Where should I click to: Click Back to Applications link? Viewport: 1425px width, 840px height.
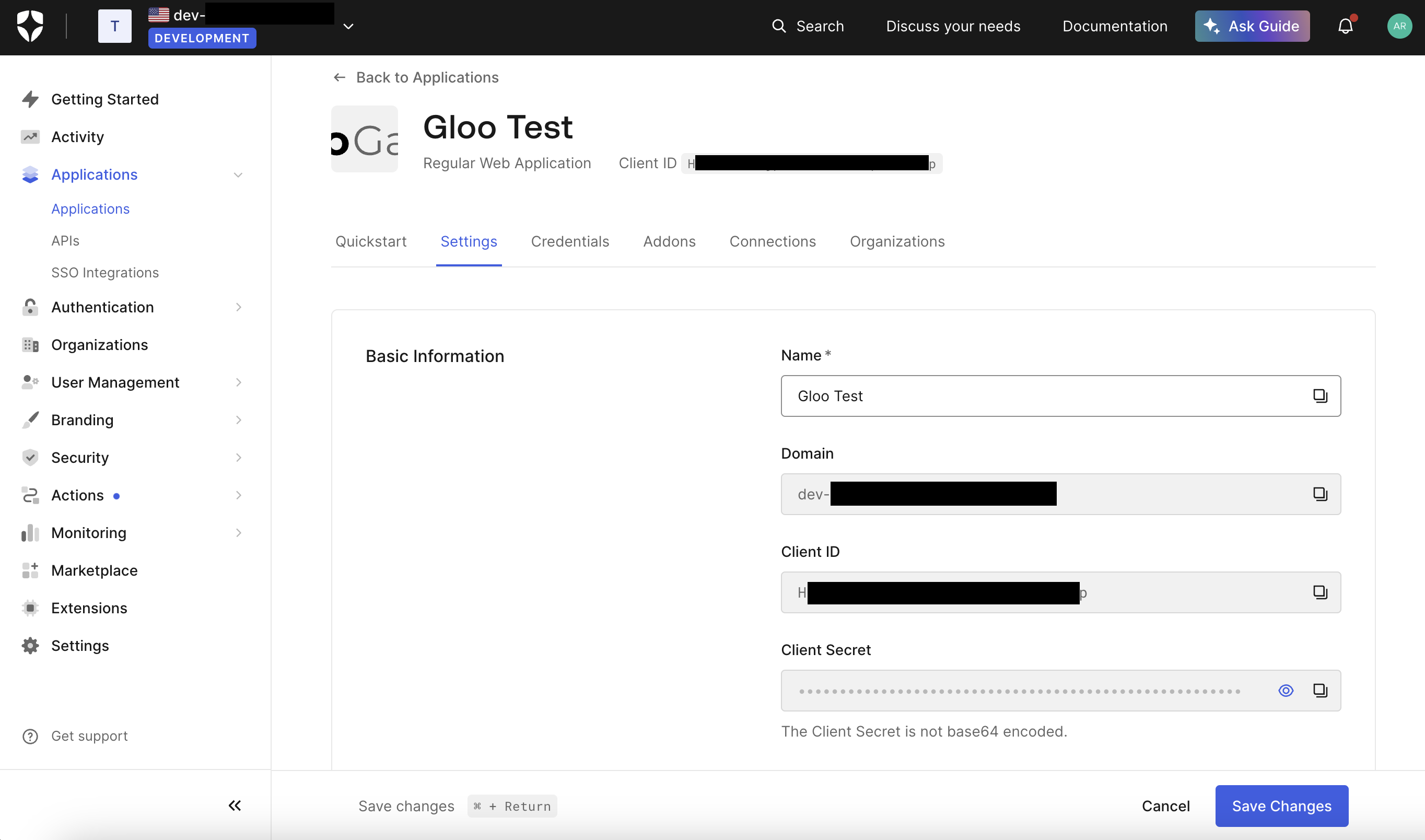[x=415, y=76]
